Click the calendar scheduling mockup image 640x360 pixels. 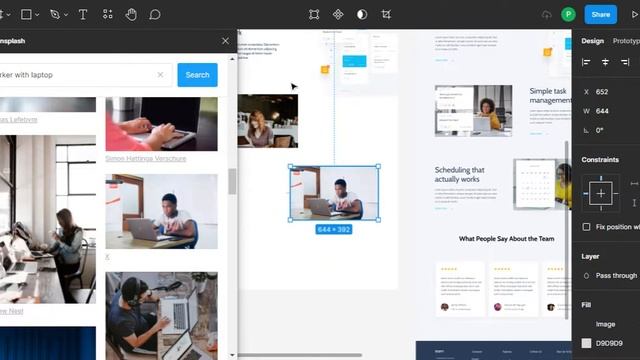542,184
